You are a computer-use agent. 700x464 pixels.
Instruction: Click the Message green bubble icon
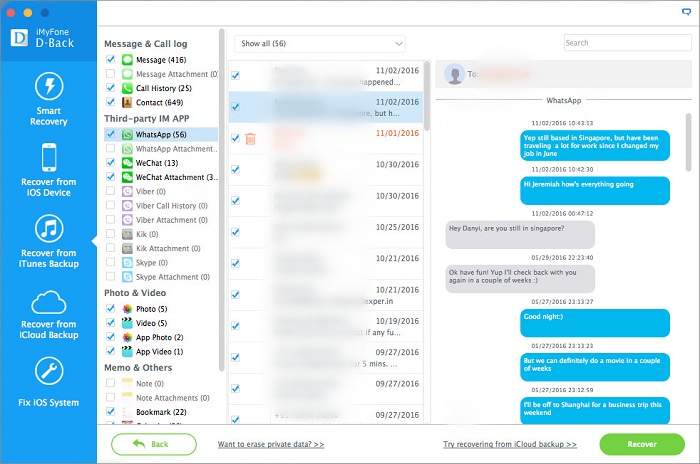(127, 60)
